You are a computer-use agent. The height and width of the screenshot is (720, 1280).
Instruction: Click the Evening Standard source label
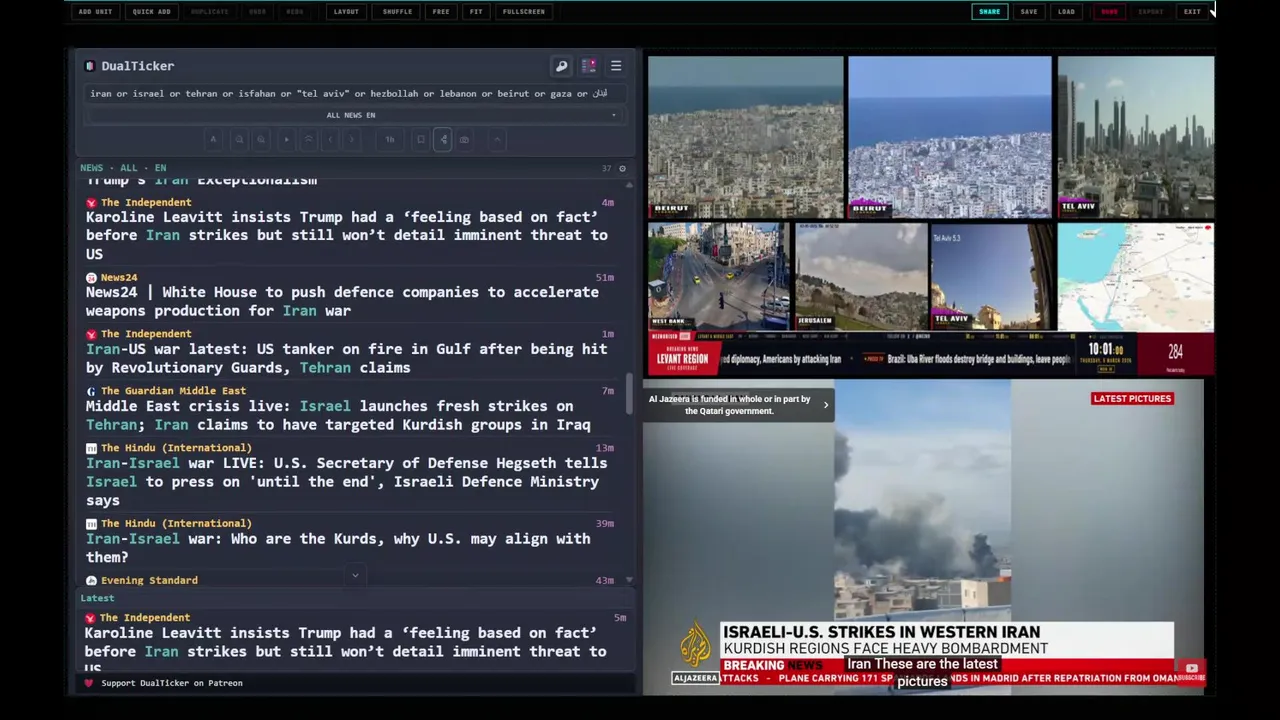[x=149, y=580]
